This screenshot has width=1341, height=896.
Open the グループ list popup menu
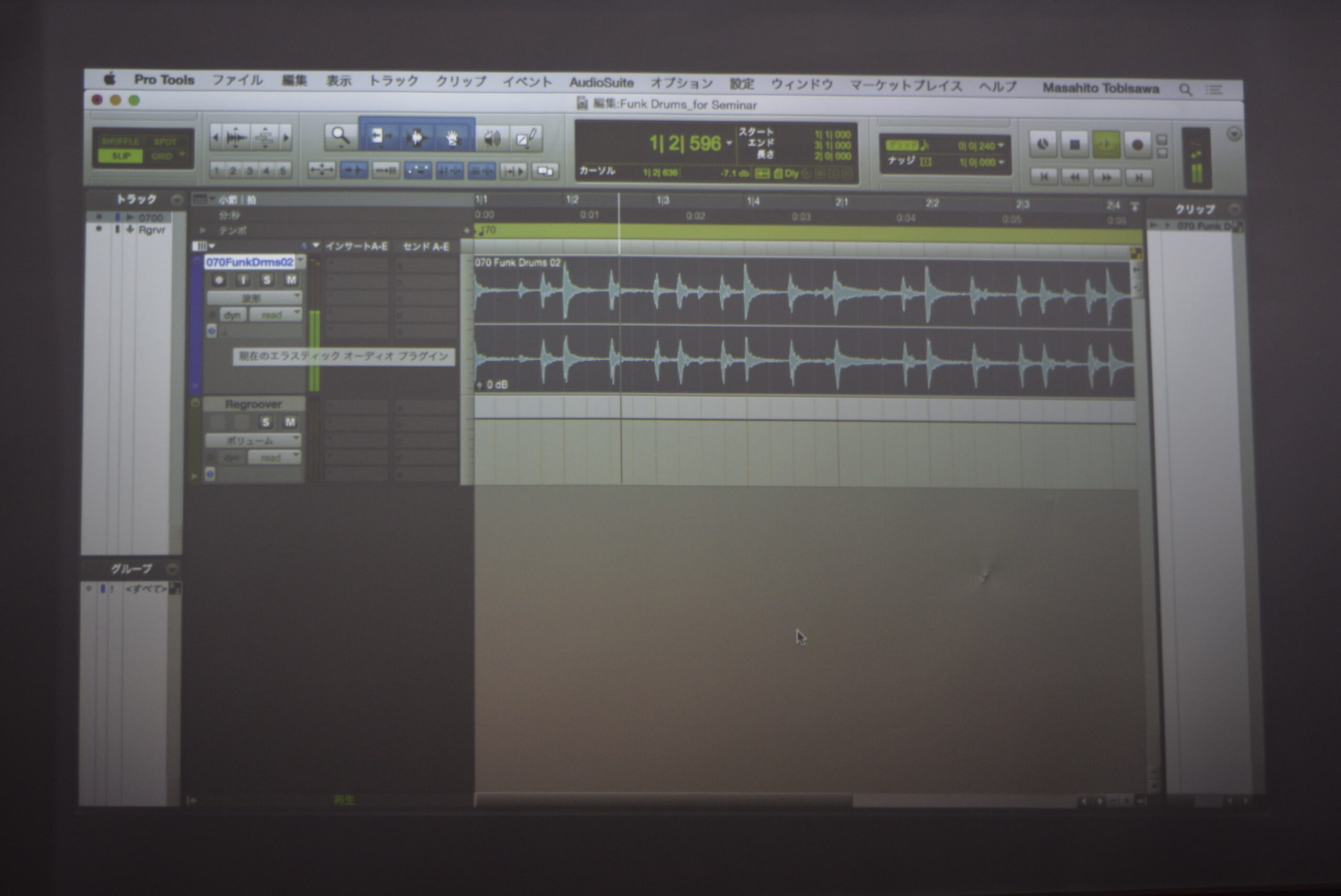pyautogui.click(x=172, y=569)
